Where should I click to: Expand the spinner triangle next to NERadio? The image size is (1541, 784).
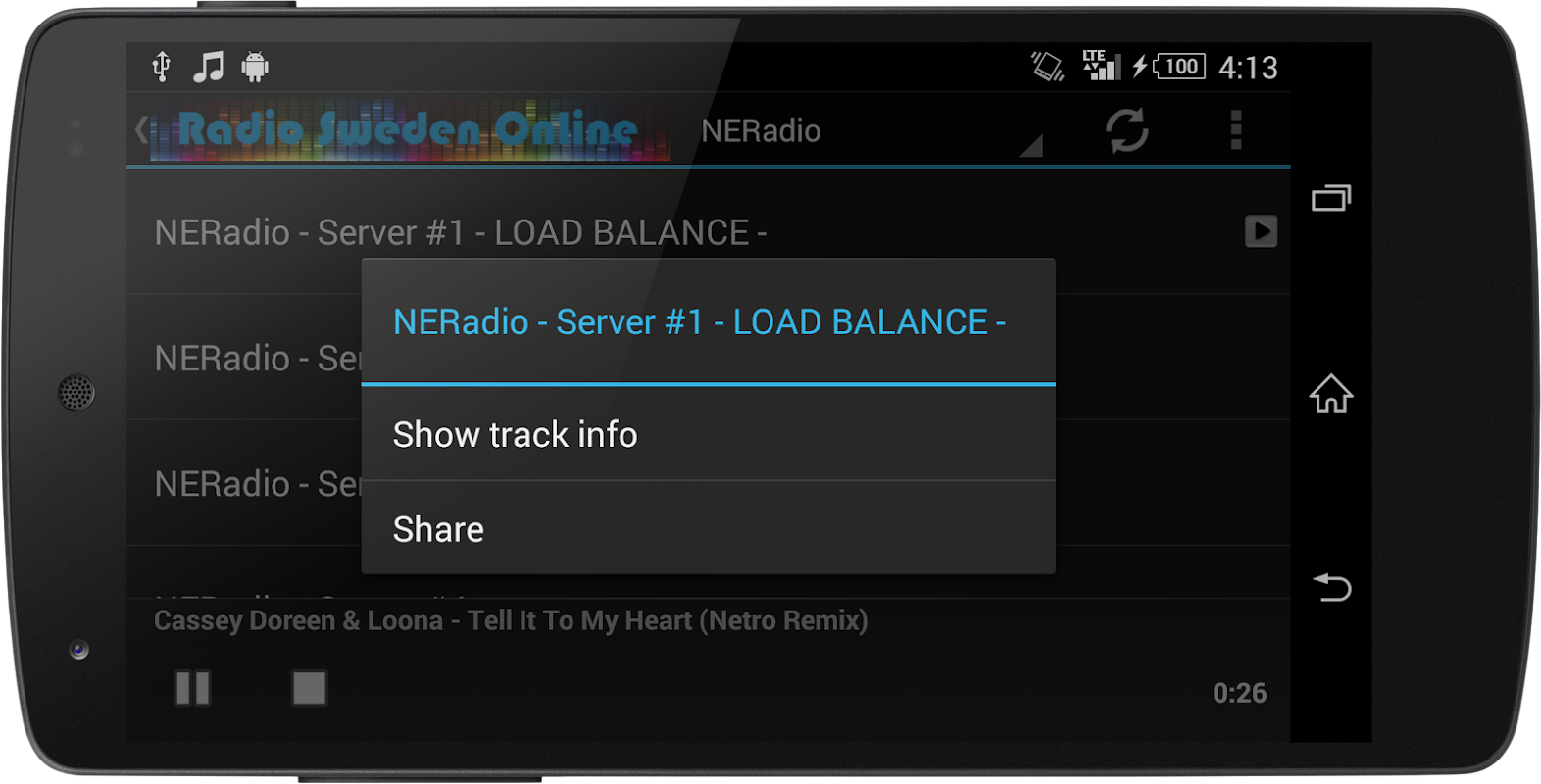[1031, 146]
